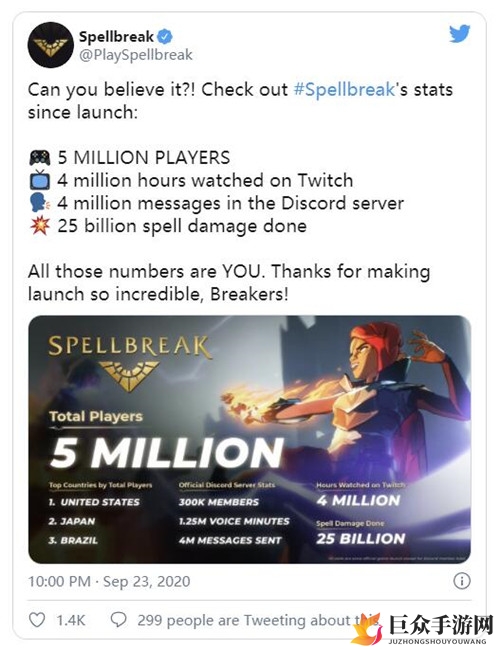Open Twitter via the bird logo
500x649 pixels.
click(460, 34)
